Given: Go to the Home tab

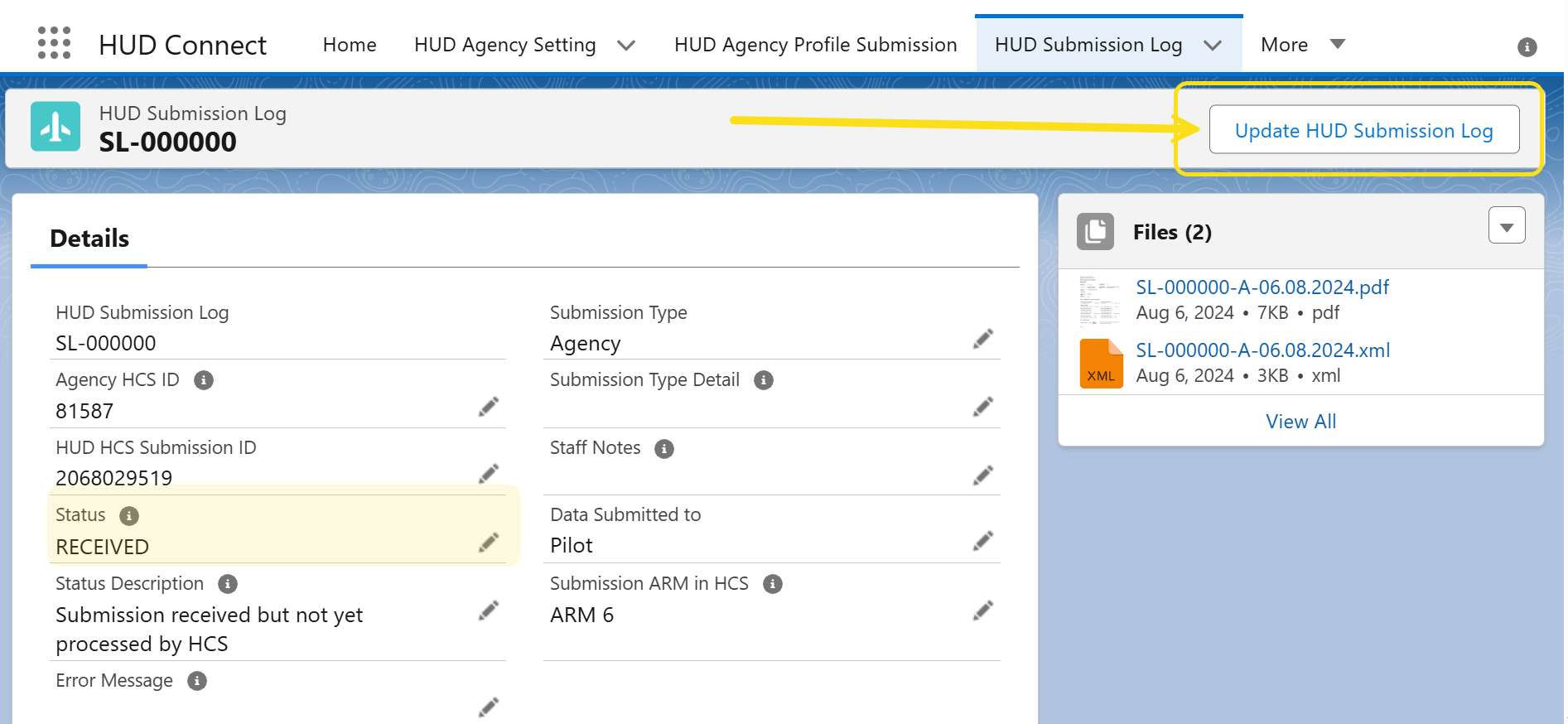Looking at the screenshot, I should tap(350, 45).
